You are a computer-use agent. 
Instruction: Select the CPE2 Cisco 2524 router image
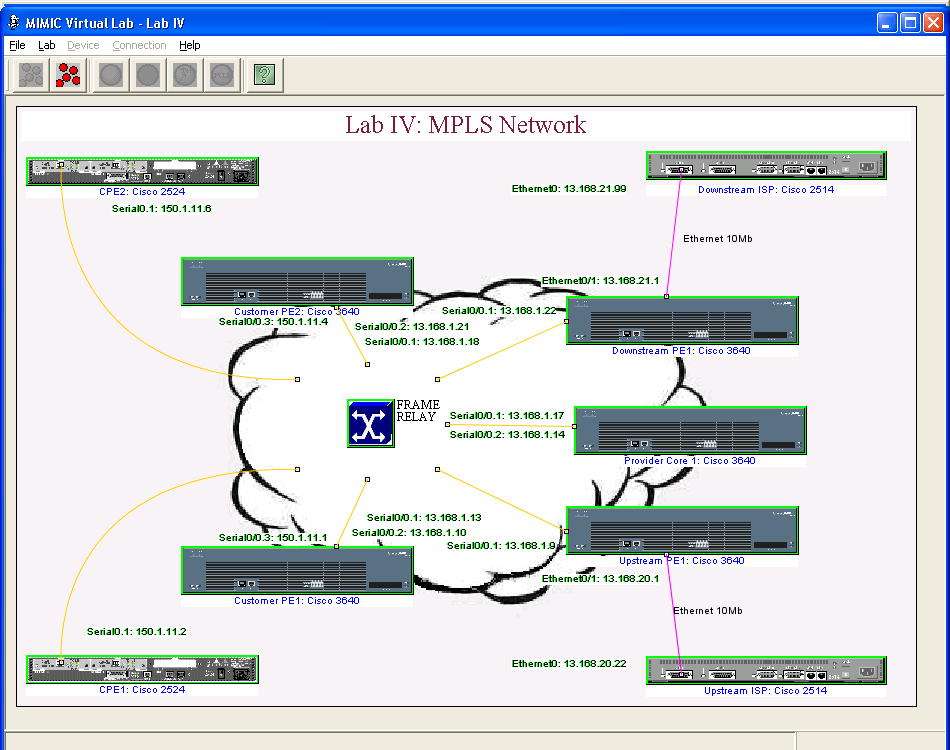142,170
